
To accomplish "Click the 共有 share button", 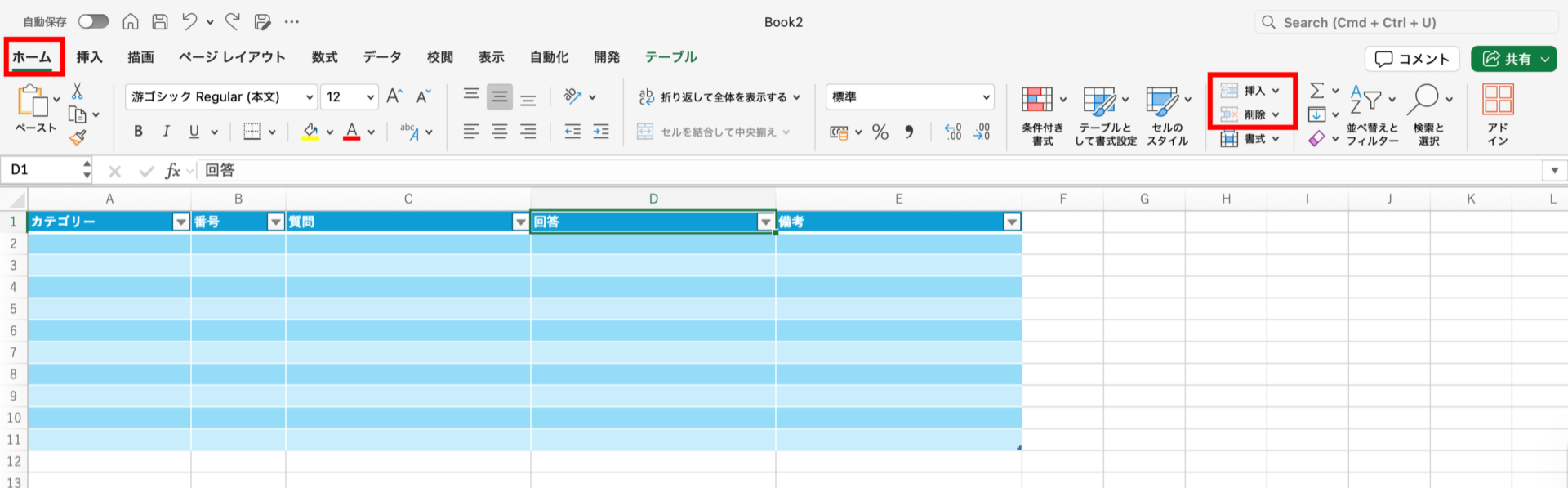I will point(1513,59).
